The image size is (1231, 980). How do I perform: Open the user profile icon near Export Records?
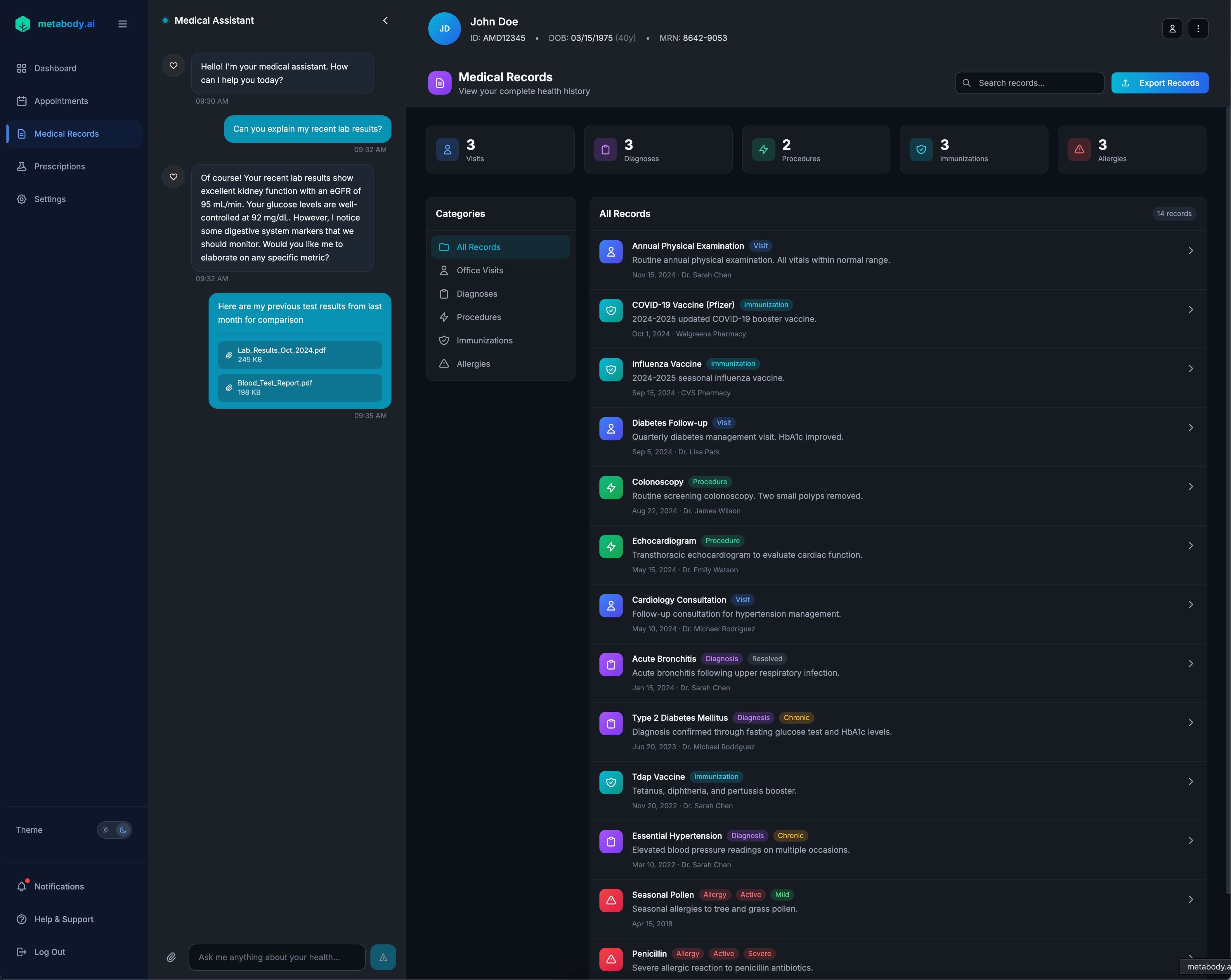point(1172,29)
